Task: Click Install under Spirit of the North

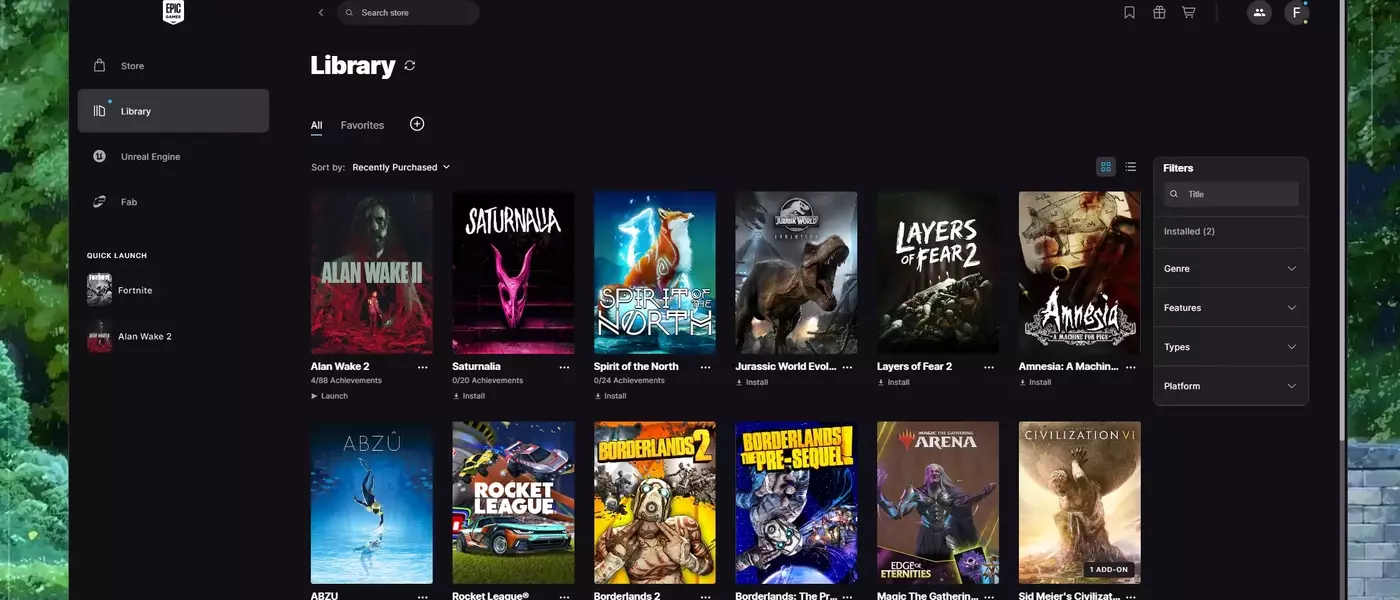Action: point(611,396)
